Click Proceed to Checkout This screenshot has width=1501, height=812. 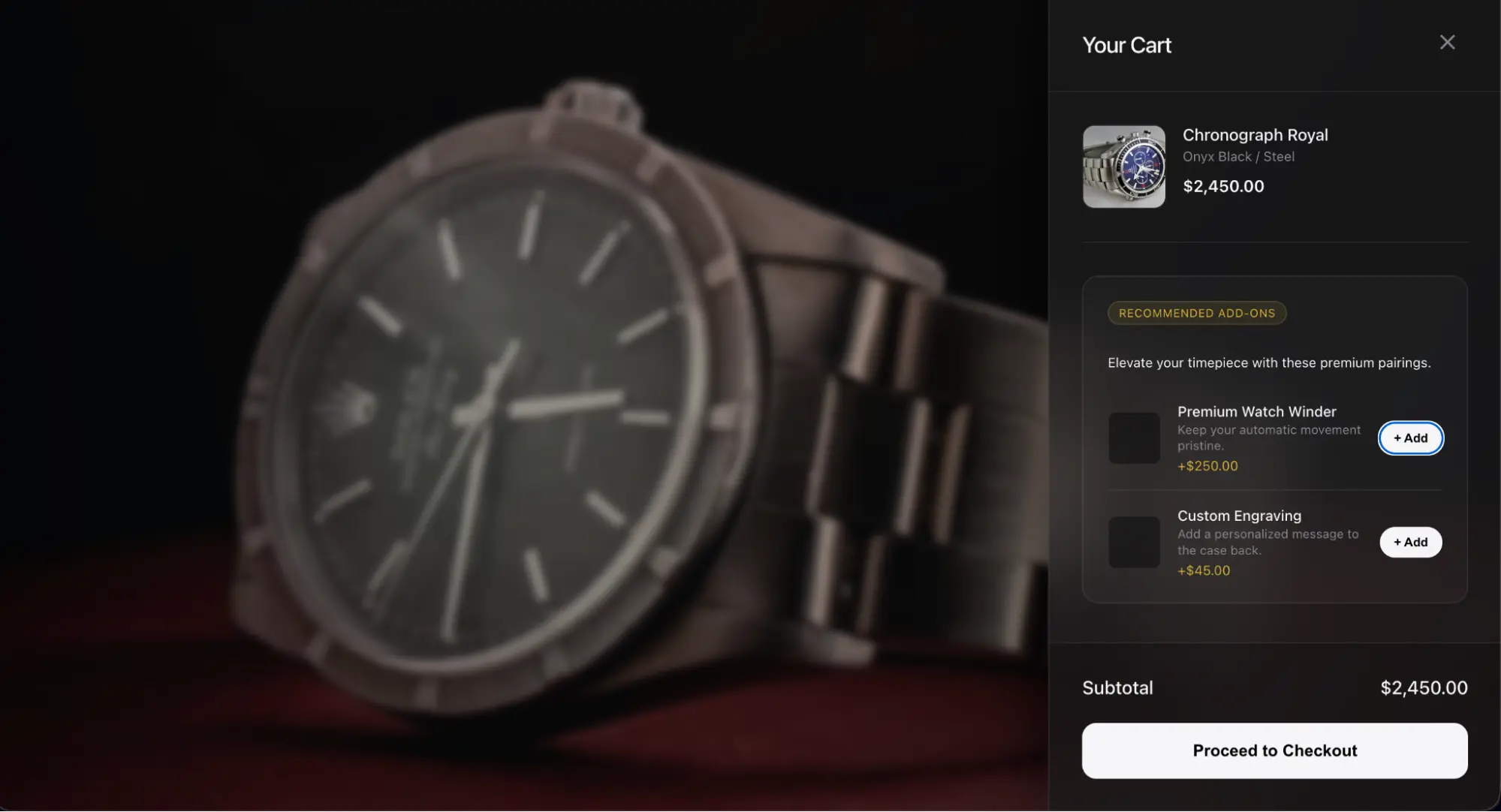click(x=1274, y=750)
